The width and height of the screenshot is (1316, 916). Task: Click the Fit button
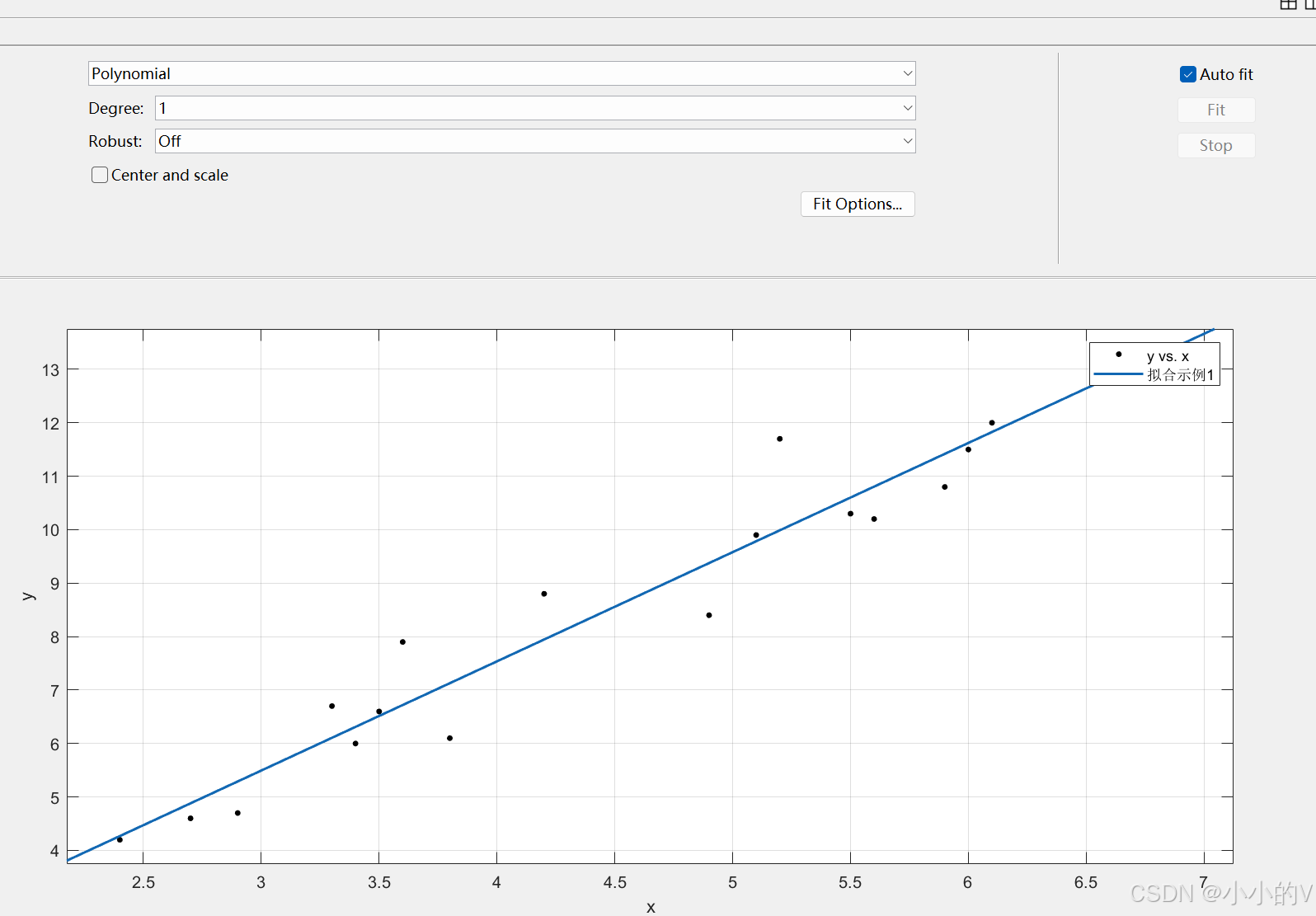pyautogui.click(x=1216, y=110)
